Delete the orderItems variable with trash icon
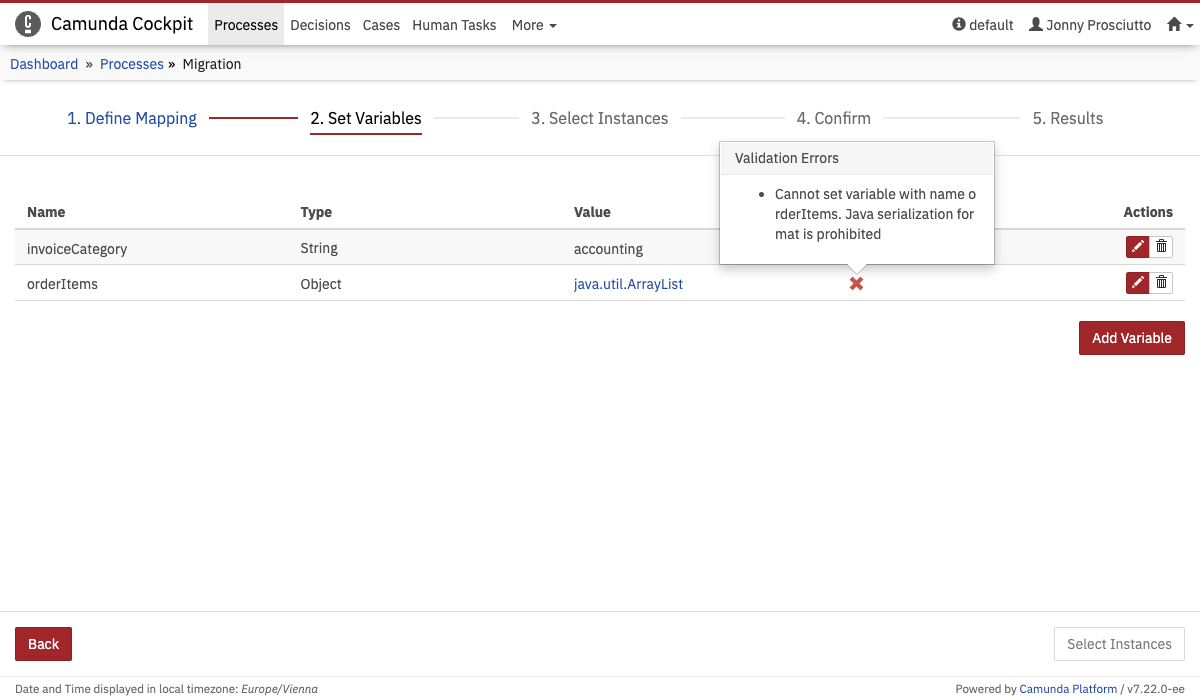Viewport: 1200px width, 700px height. click(1161, 283)
